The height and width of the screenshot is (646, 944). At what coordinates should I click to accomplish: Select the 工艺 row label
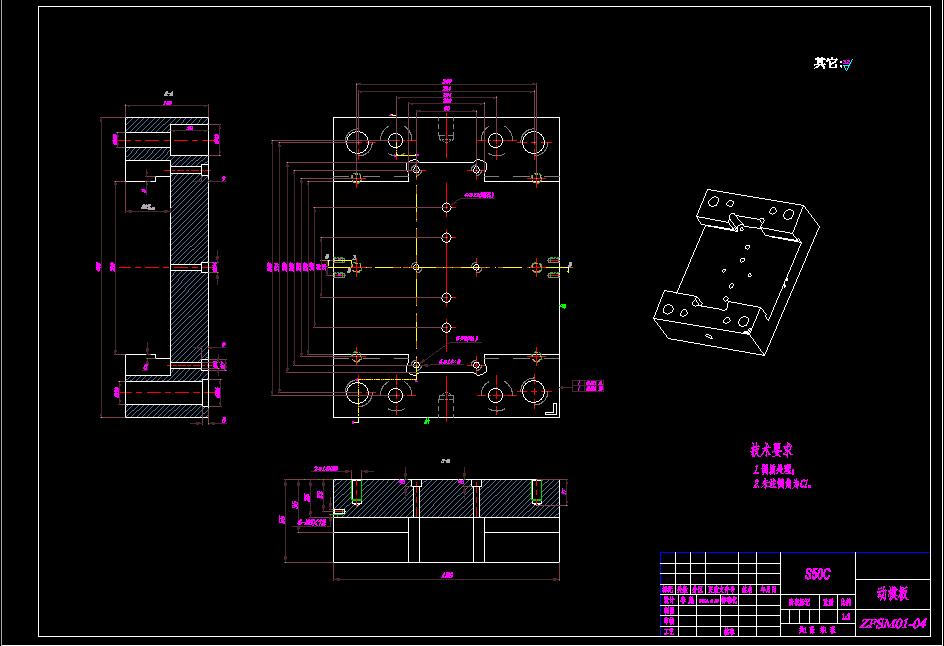pyautogui.click(x=668, y=632)
